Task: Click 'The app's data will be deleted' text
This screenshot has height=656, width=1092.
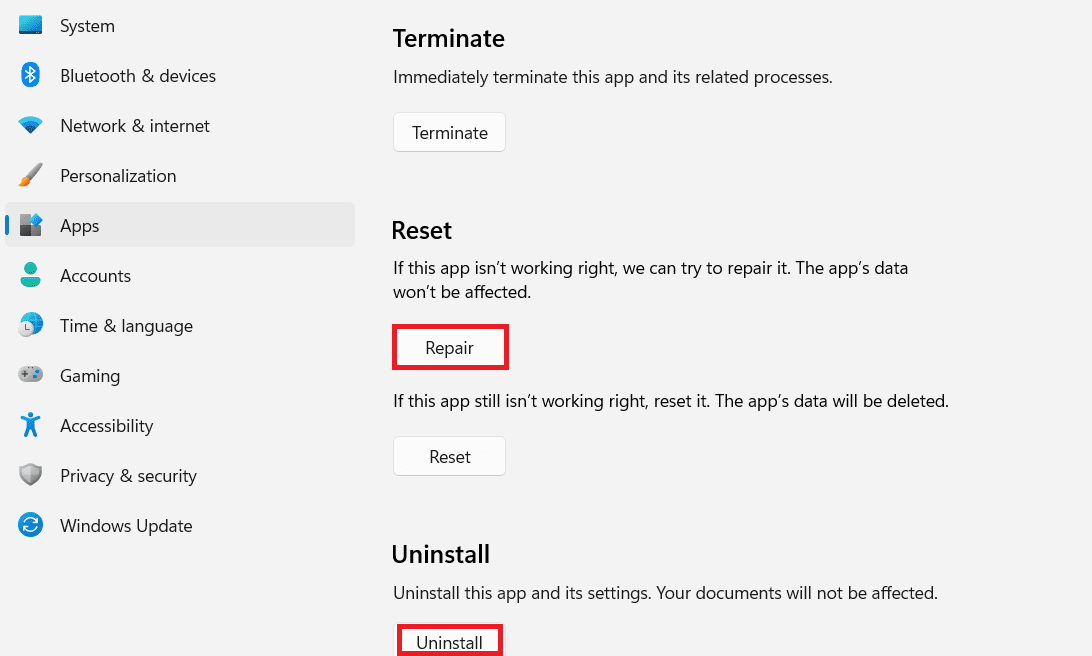Action: click(832, 401)
